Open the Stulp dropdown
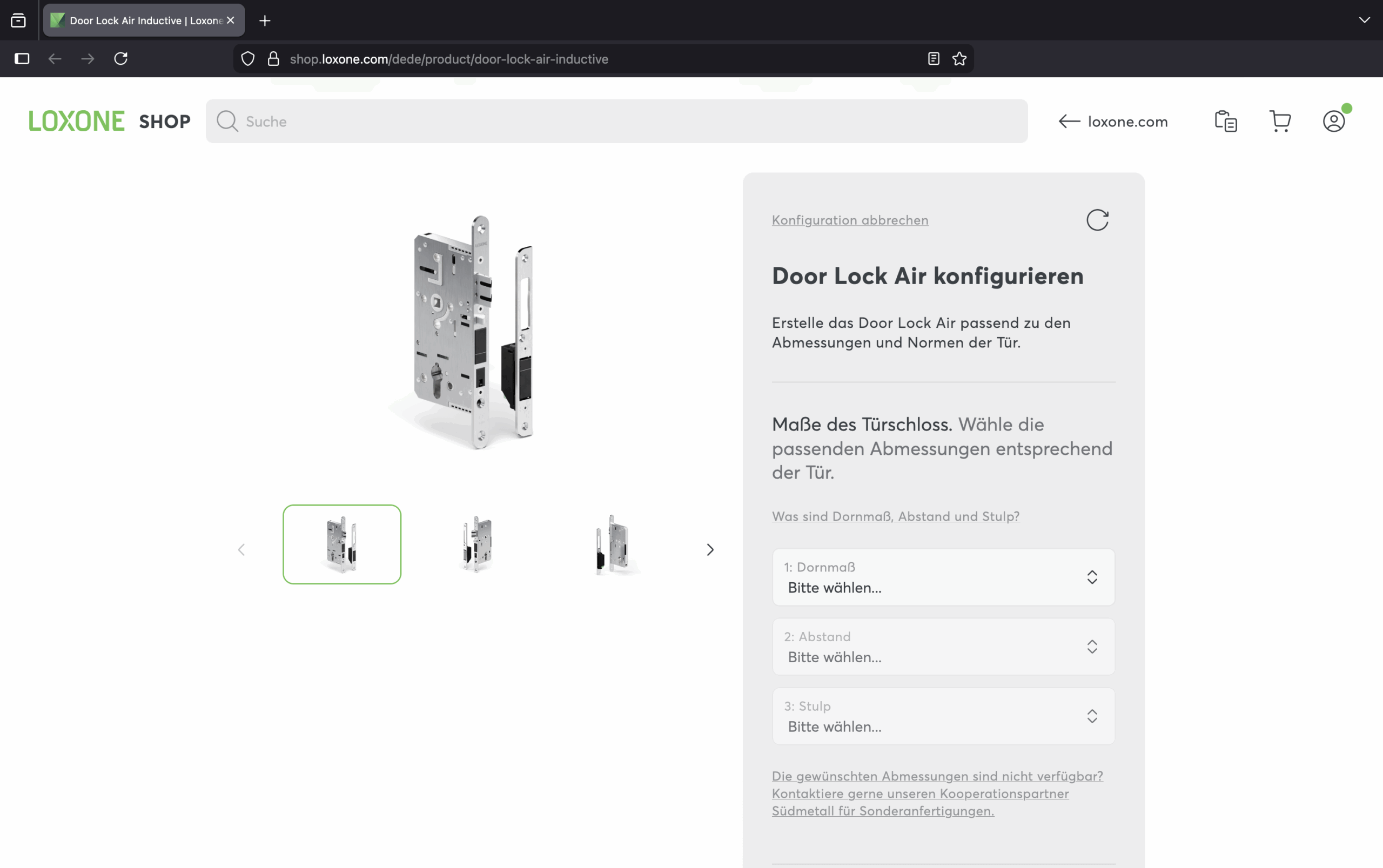The height and width of the screenshot is (868, 1383). (943, 716)
